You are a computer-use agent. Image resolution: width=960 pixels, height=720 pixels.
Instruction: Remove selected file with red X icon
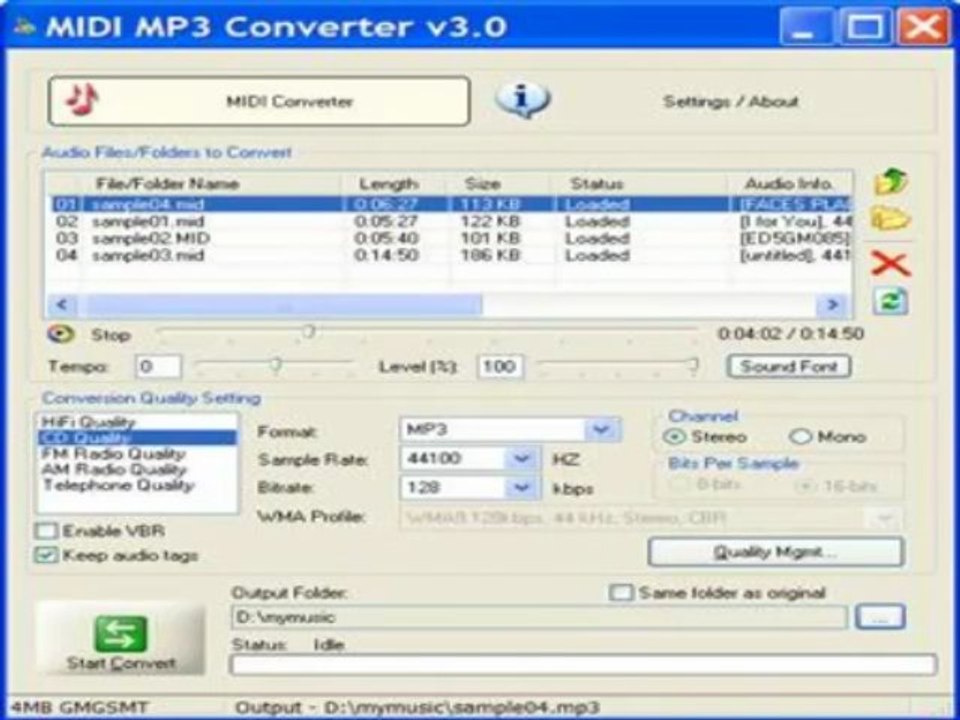(890, 264)
